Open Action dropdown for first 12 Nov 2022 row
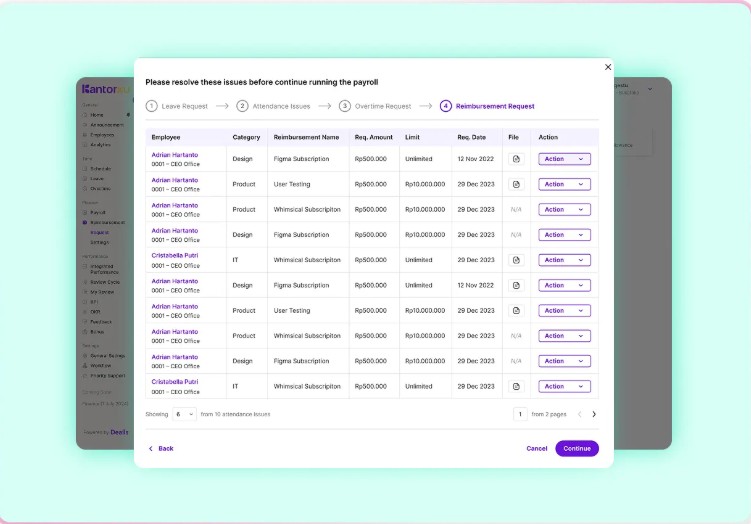Viewport: 751px width, 524px height. (x=564, y=159)
